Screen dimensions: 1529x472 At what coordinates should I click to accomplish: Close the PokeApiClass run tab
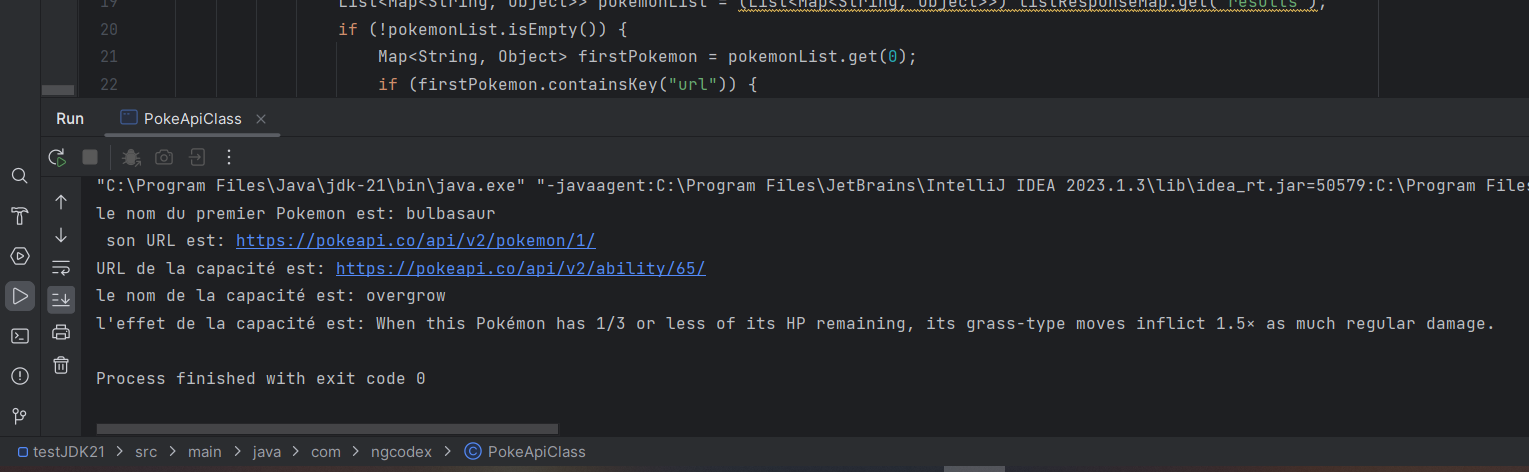[261, 119]
